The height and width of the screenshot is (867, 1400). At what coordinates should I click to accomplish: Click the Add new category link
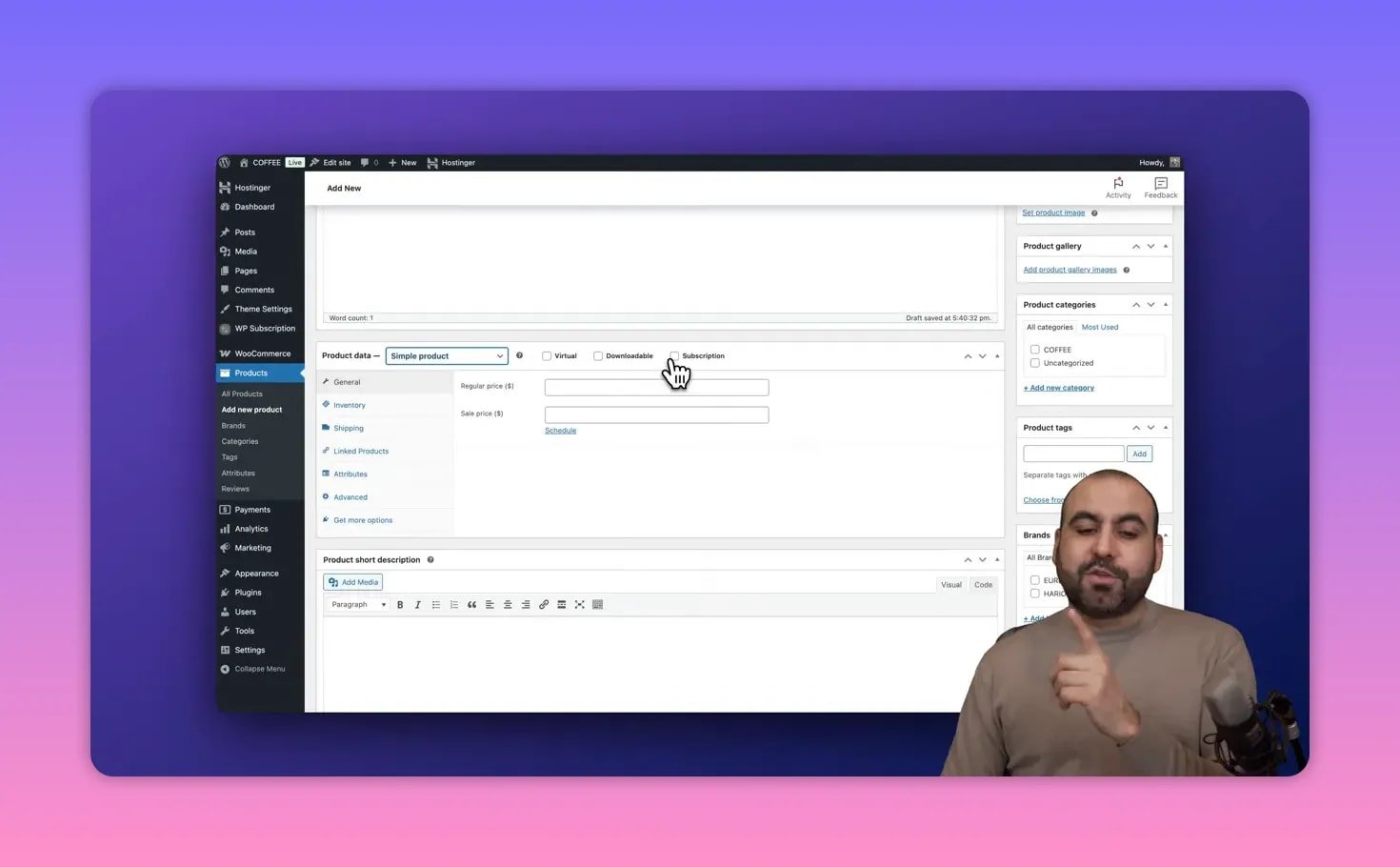click(x=1058, y=387)
